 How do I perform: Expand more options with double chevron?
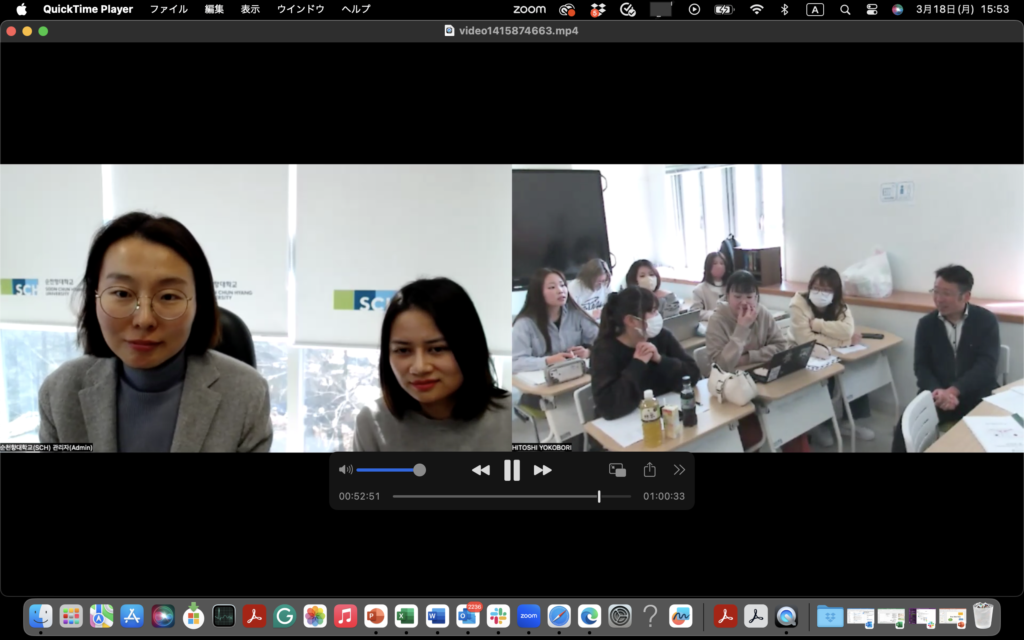pos(680,470)
